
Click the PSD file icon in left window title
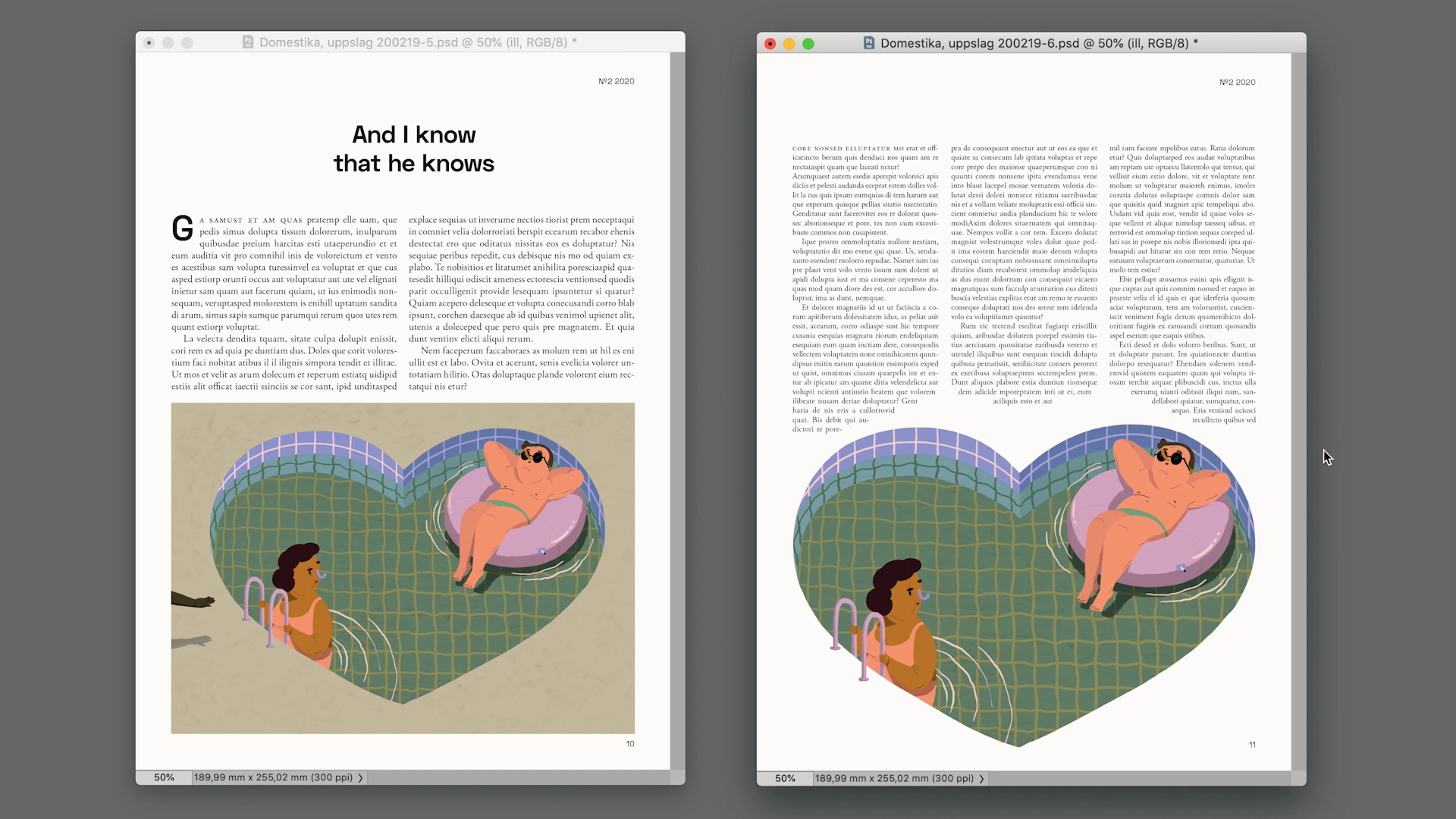(248, 42)
